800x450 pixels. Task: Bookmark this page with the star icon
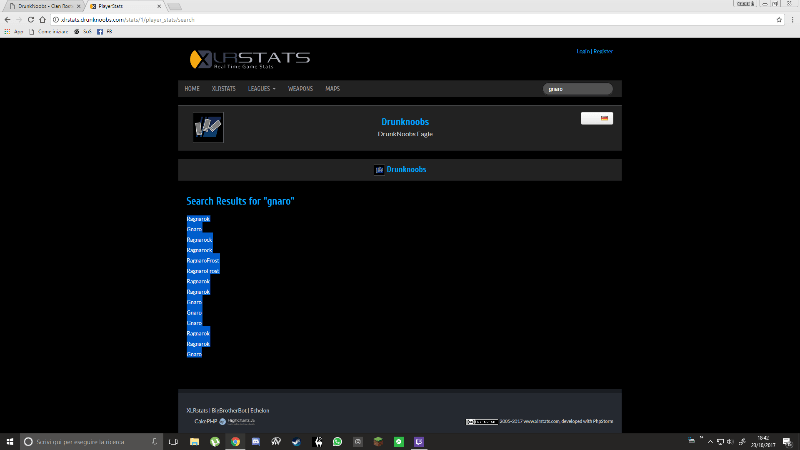point(779,19)
